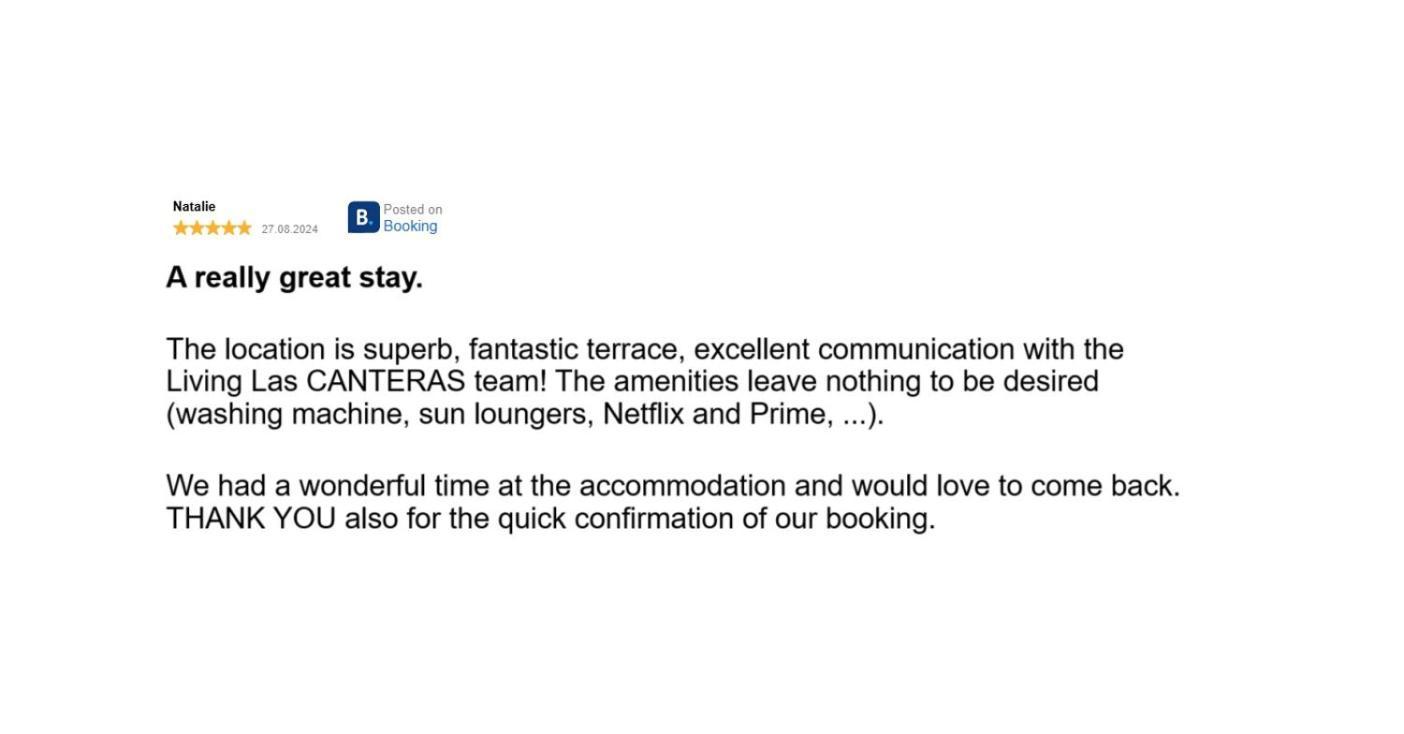The width and height of the screenshot is (1404, 734).
Task: Click the fourth rating star
Action: pos(228,228)
